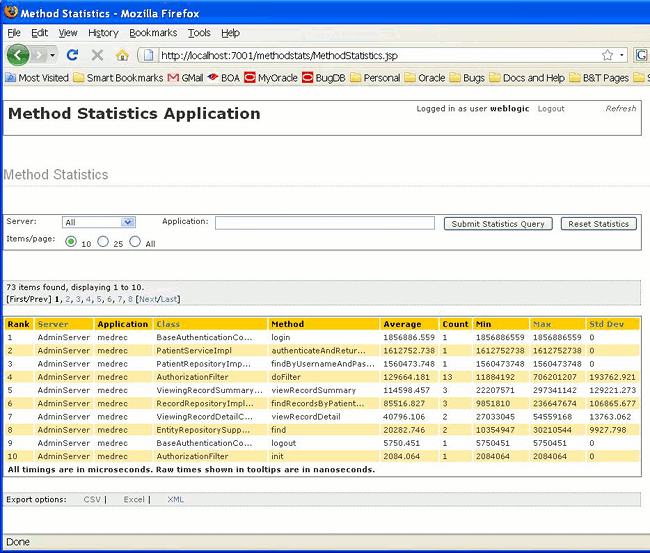Click Submit Statistics Query button
This screenshot has height=553, width=650.
(x=498, y=224)
